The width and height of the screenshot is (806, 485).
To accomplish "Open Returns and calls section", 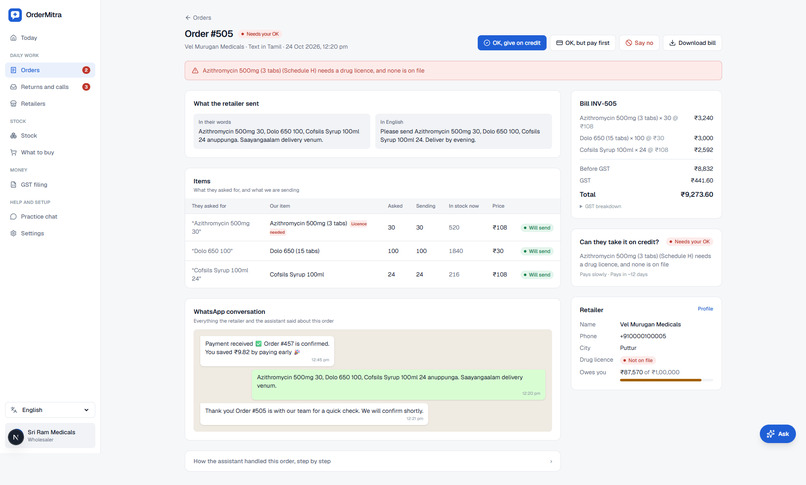I will pos(50,87).
